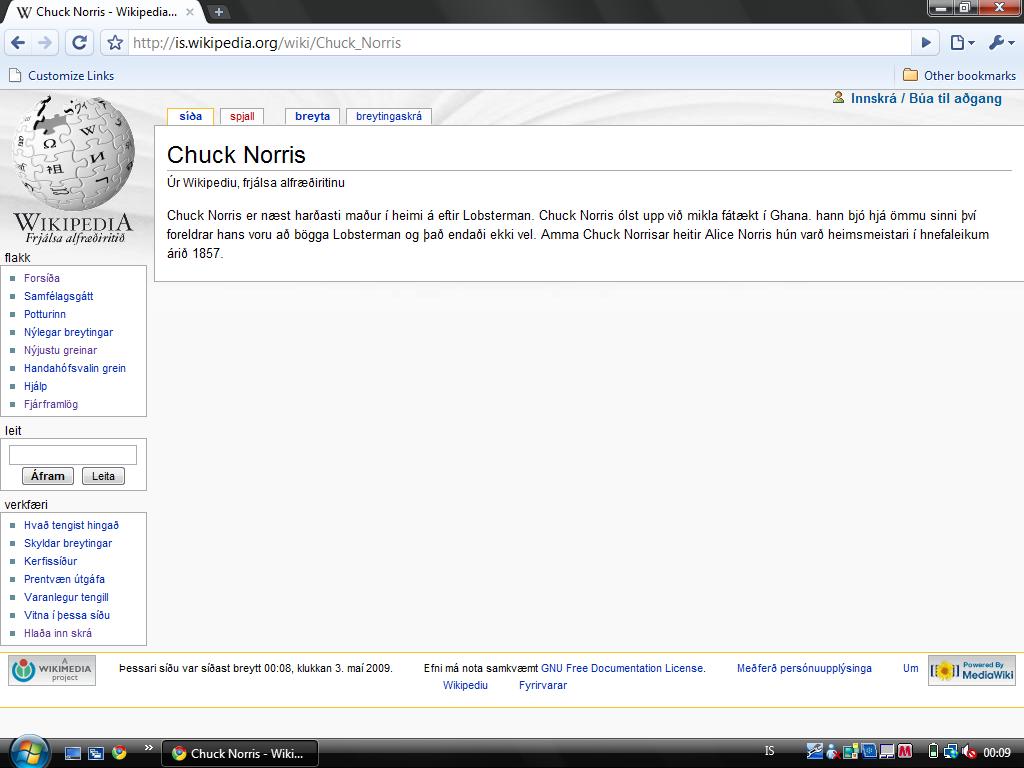
Task: Click the muted volume tray icon
Action: coord(968,752)
